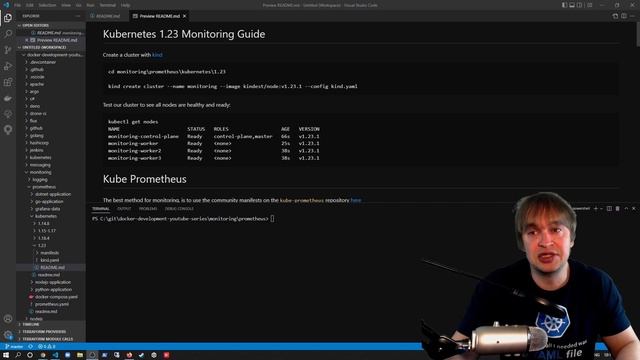Open the Source Control view
This screenshot has width=640, height=360.
point(8,50)
